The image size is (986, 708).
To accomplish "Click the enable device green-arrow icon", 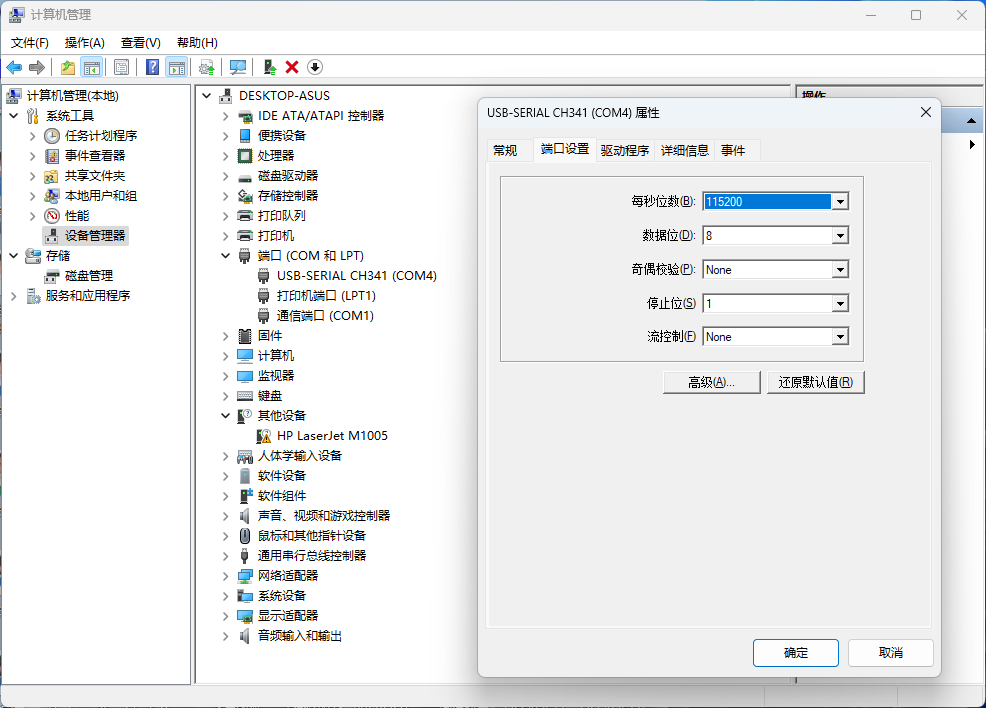I will pos(270,67).
